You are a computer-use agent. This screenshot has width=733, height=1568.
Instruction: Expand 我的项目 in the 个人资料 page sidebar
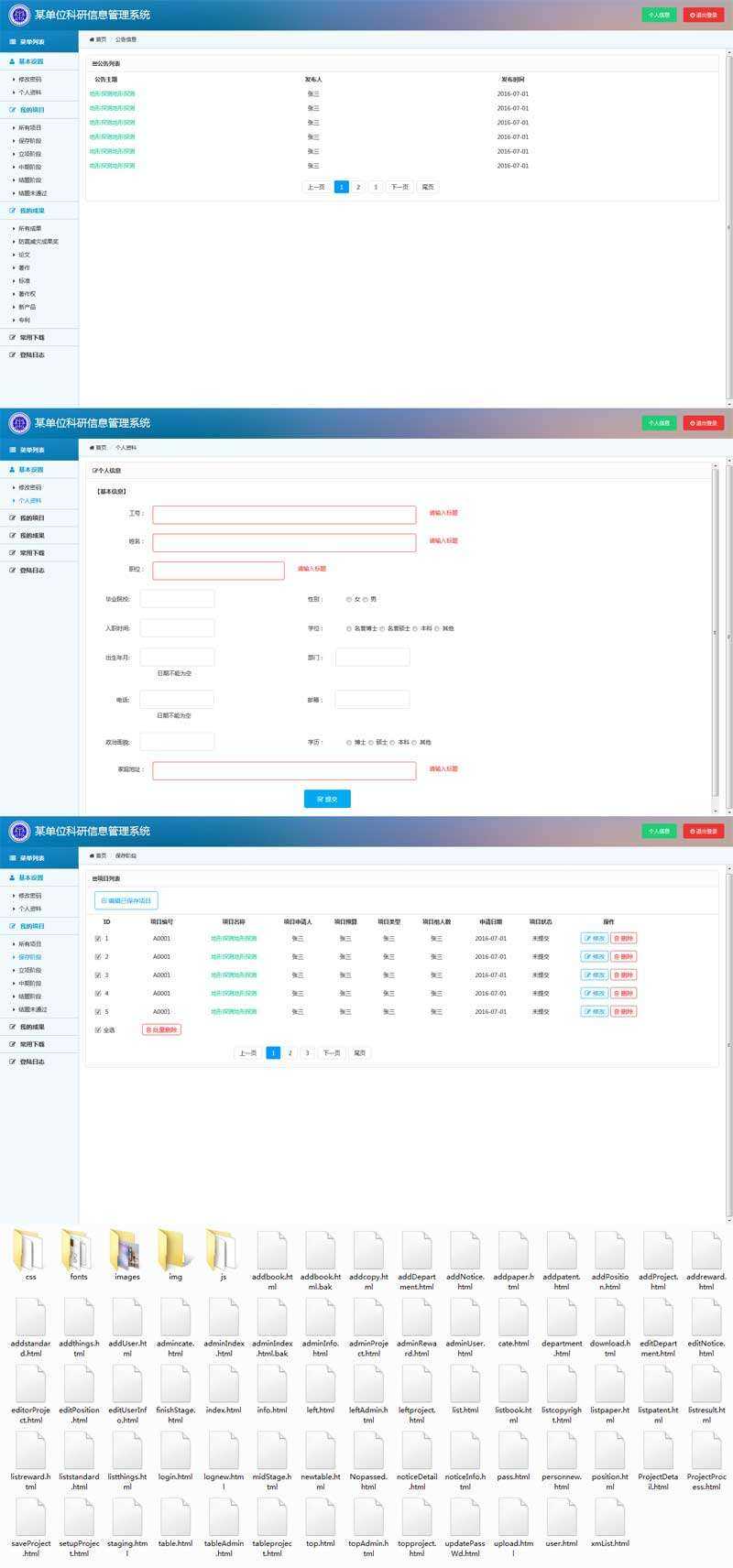pyautogui.click(x=32, y=517)
